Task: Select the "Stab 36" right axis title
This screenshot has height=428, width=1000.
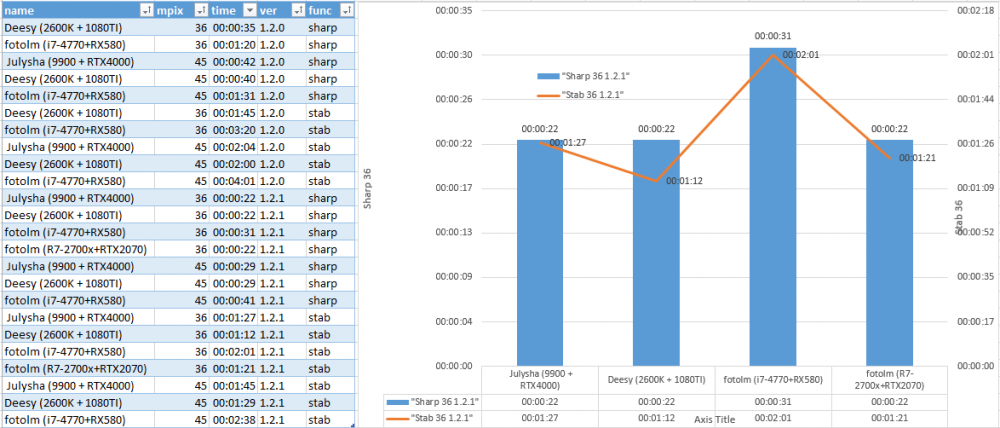Action: 958,217
